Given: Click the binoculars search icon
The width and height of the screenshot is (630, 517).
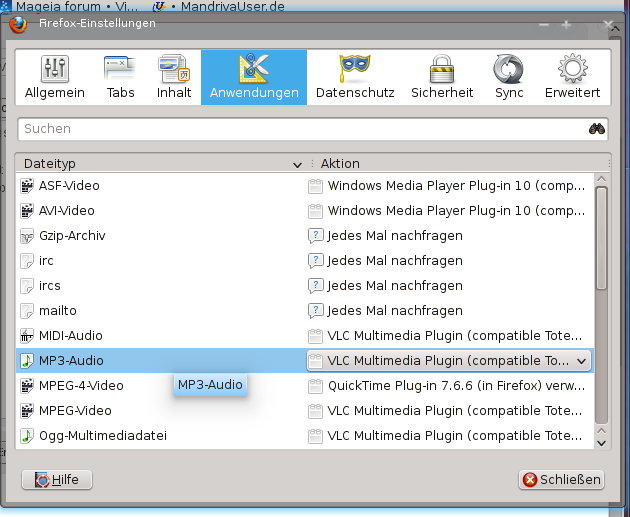Looking at the screenshot, I should coord(597,129).
